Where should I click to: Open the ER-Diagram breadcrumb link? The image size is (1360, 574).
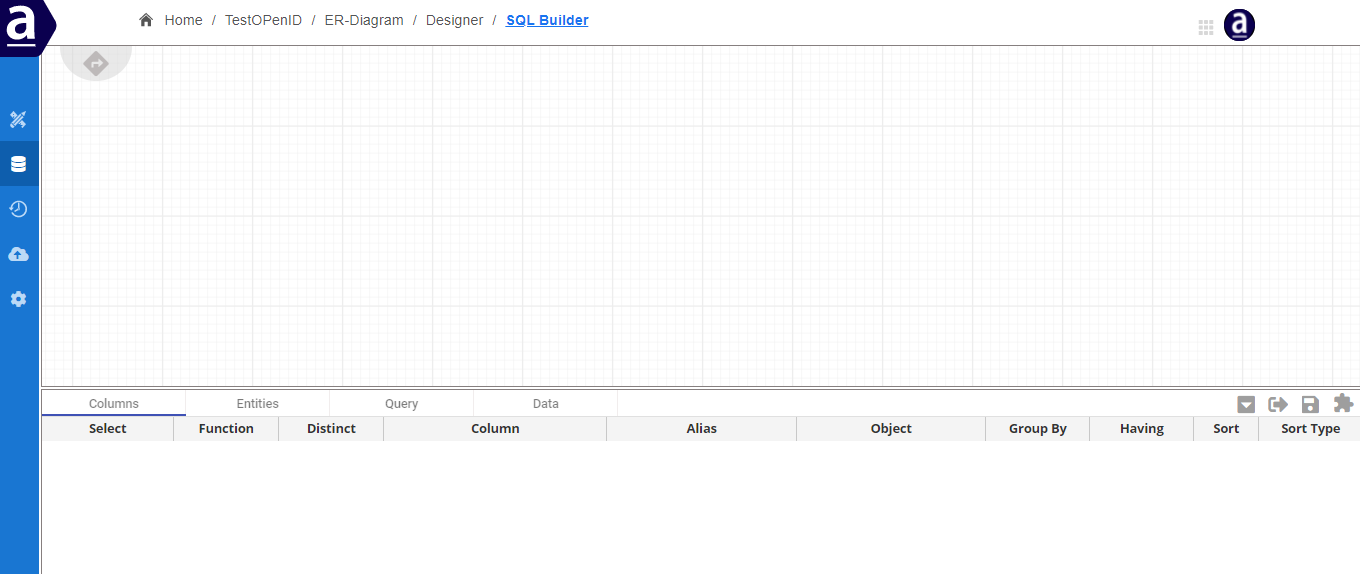pos(364,20)
